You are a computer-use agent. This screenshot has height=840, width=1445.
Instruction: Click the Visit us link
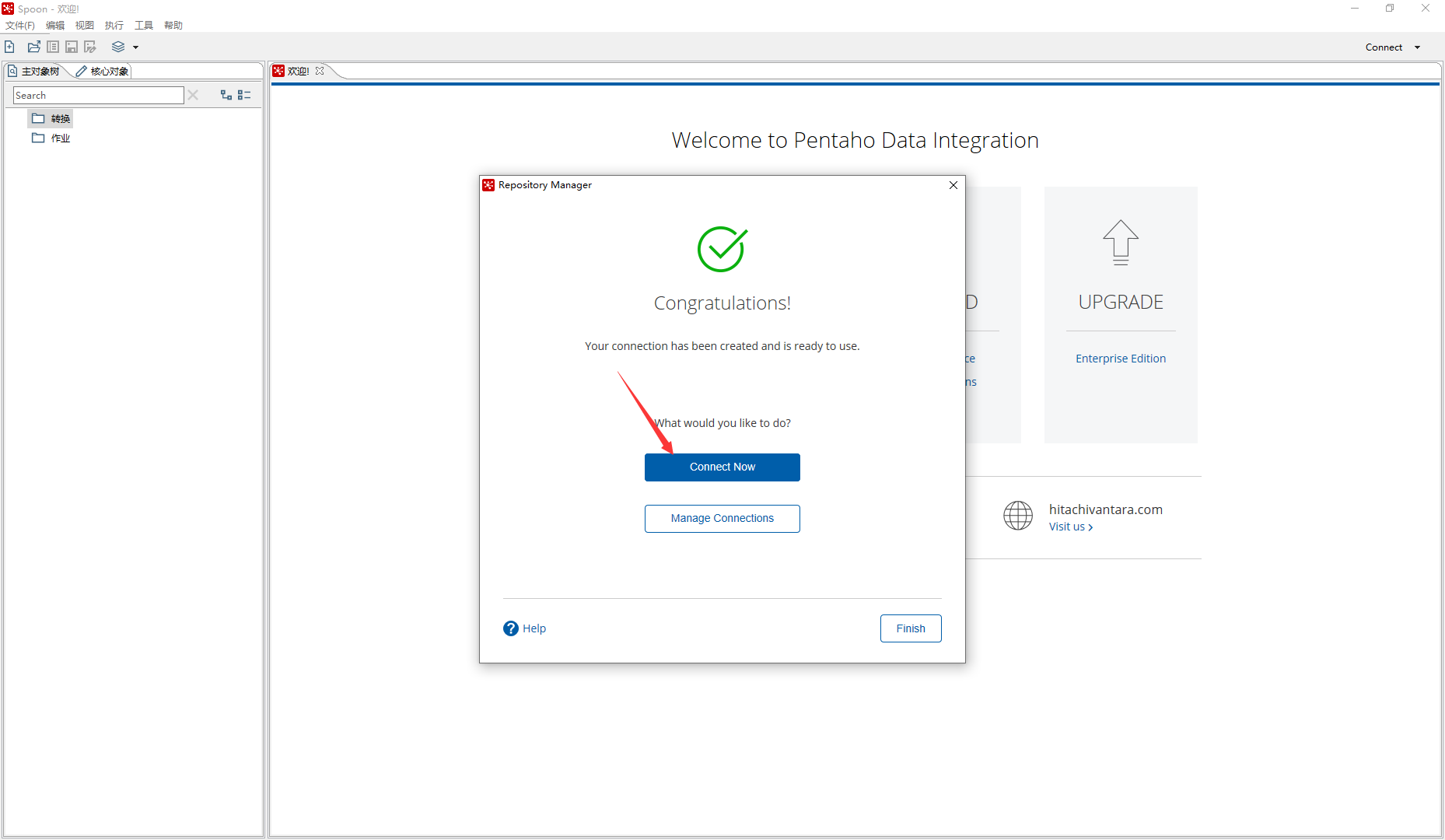pos(1071,527)
